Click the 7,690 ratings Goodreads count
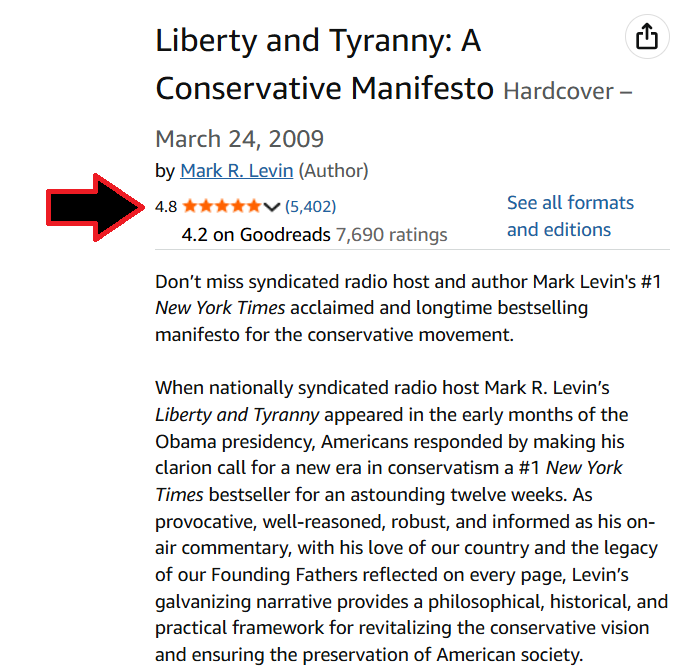 click(391, 235)
